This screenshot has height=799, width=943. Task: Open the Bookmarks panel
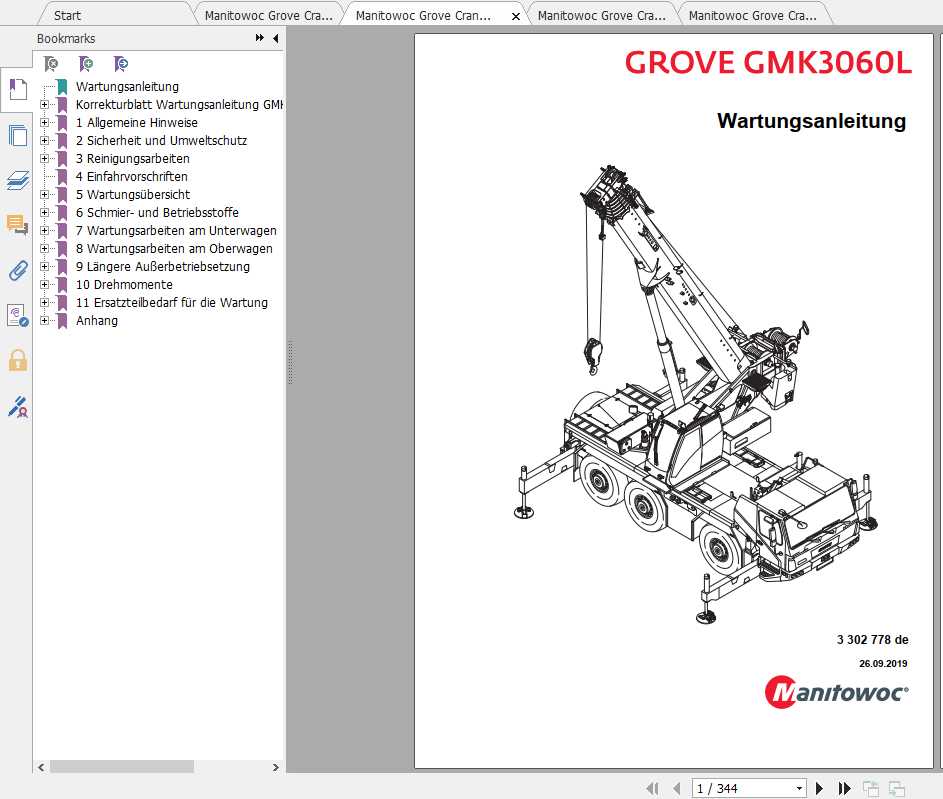coord(16,90)
